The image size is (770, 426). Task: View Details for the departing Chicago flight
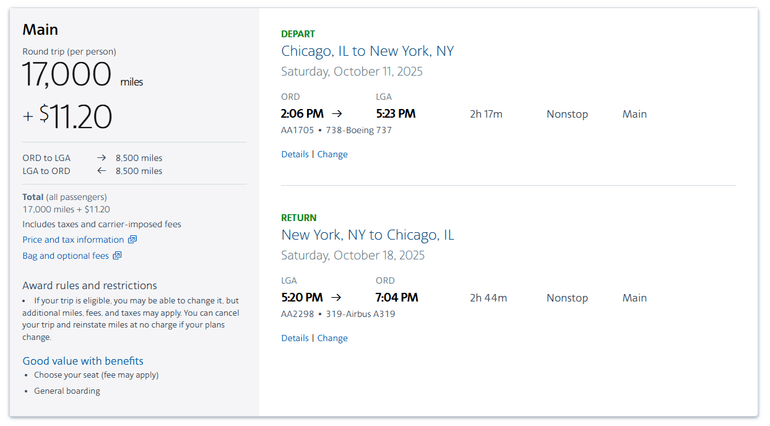295,155
